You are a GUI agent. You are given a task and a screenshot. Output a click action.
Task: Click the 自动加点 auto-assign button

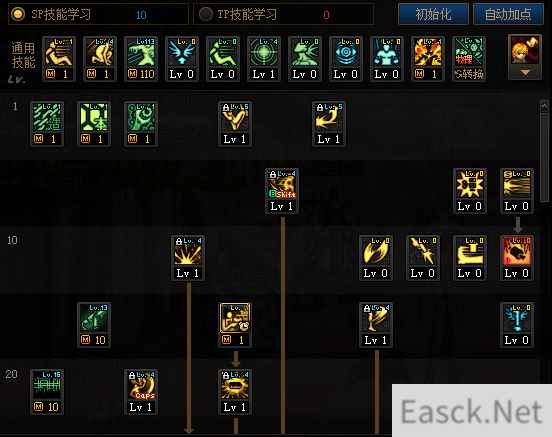tap(508, 14)
